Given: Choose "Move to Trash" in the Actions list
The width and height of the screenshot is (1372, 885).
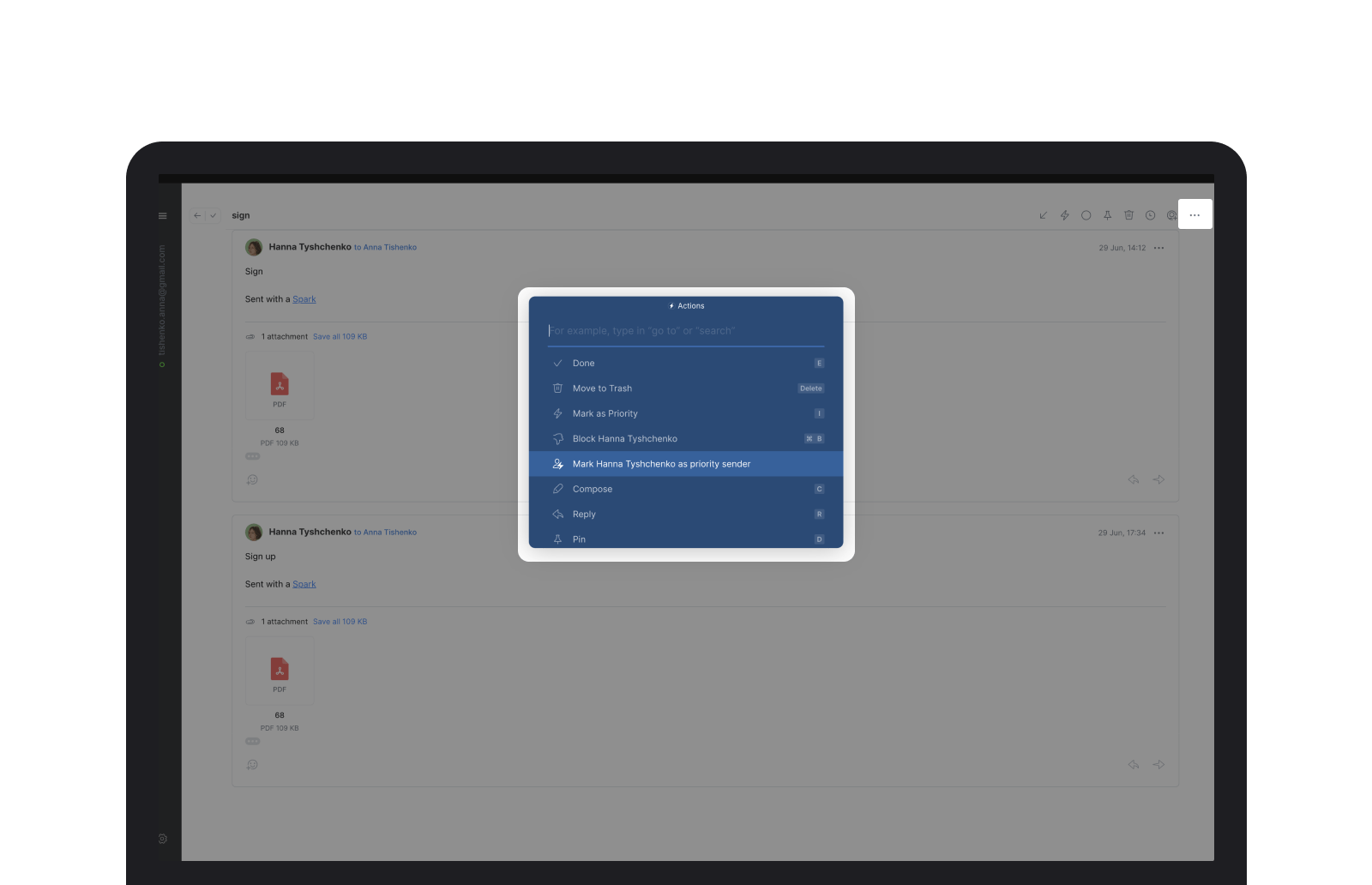Looking at the screenshot, I should tap(602, 388).
